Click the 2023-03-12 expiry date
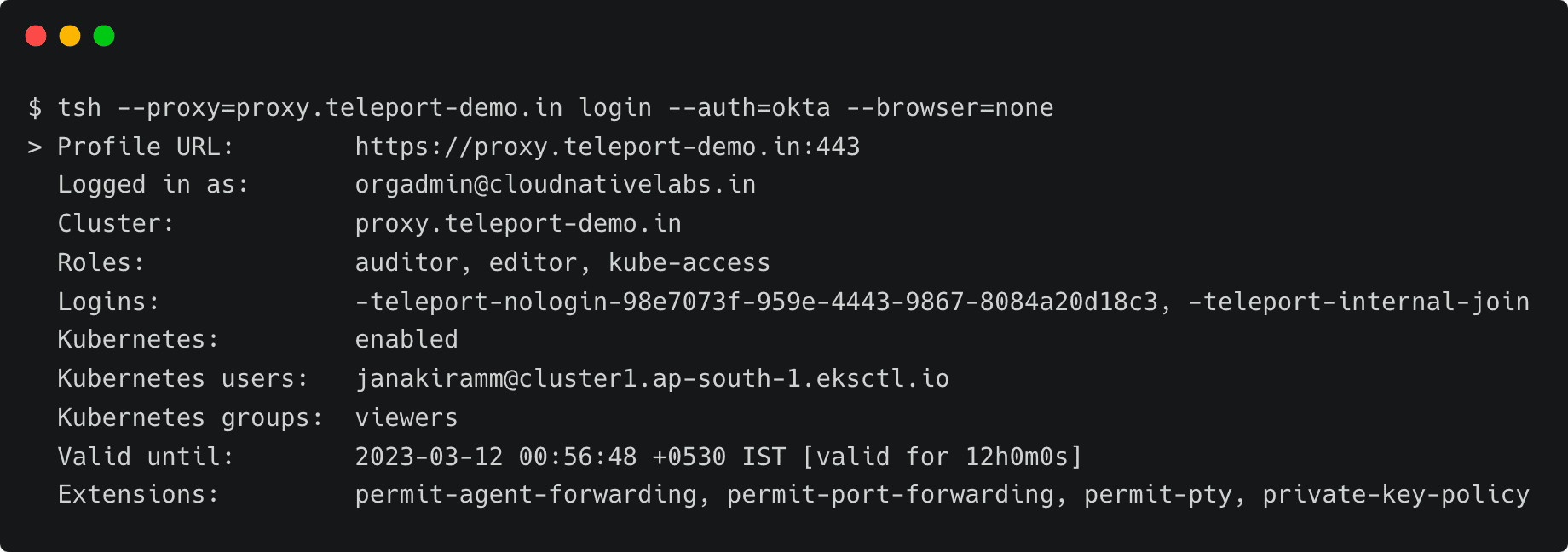1568x552 pixels. (x=429, y=457)
